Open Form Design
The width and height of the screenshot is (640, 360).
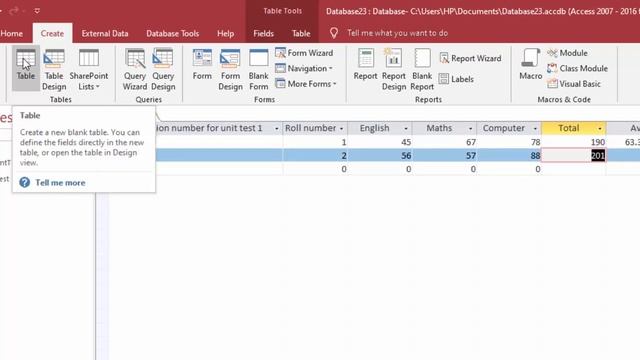tap(230, 69)
